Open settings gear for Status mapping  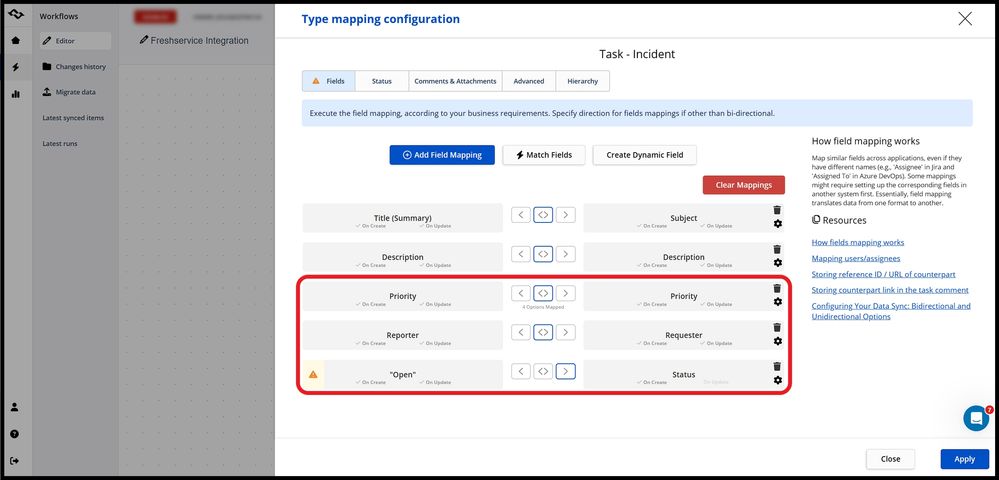point(777,380)
